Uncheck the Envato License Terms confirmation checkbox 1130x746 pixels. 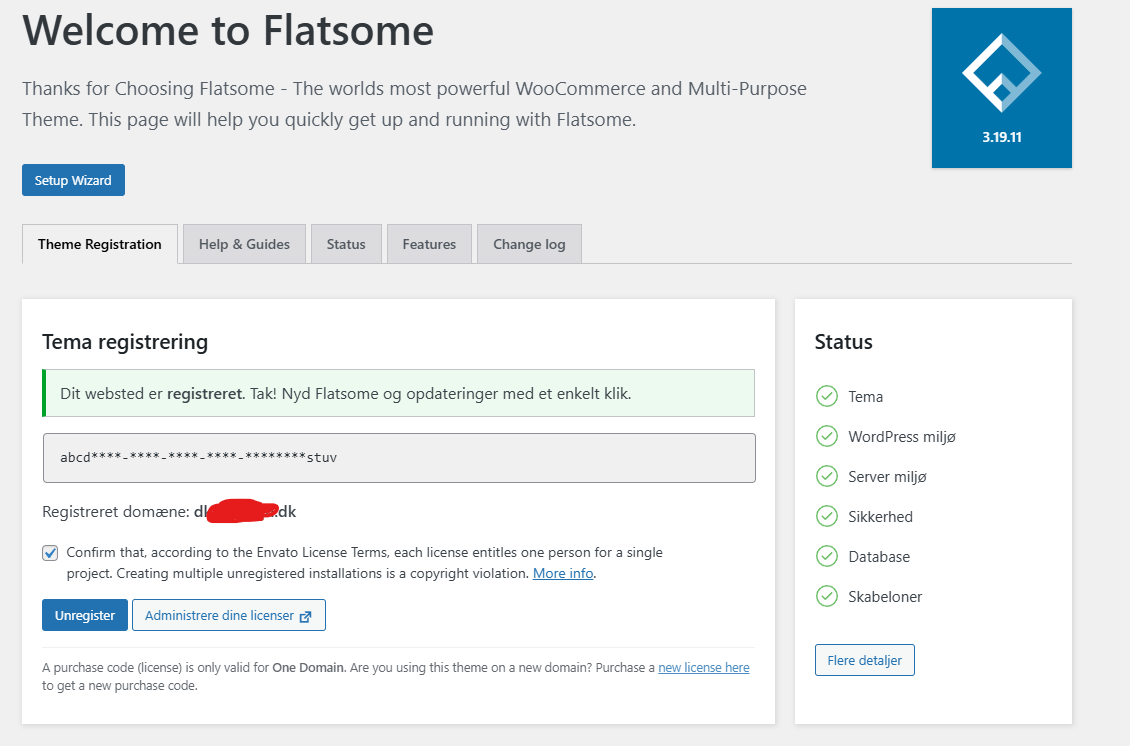click(50, 553)
